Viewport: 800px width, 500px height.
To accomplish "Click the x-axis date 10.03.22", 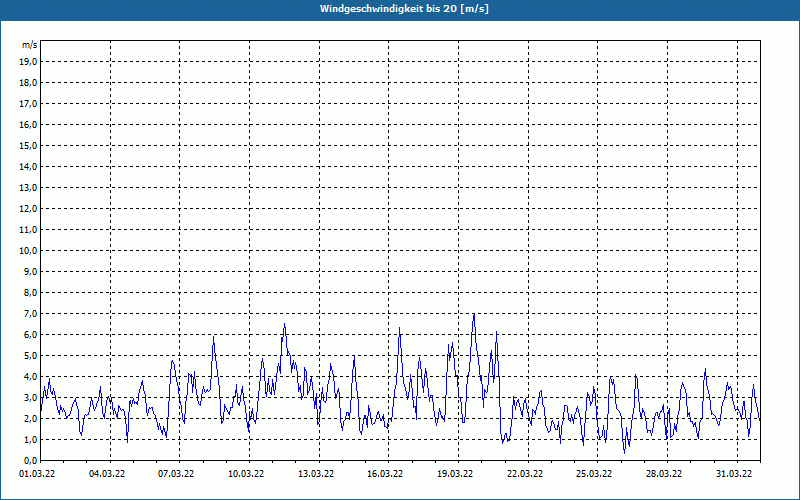I will click(246, 473).
